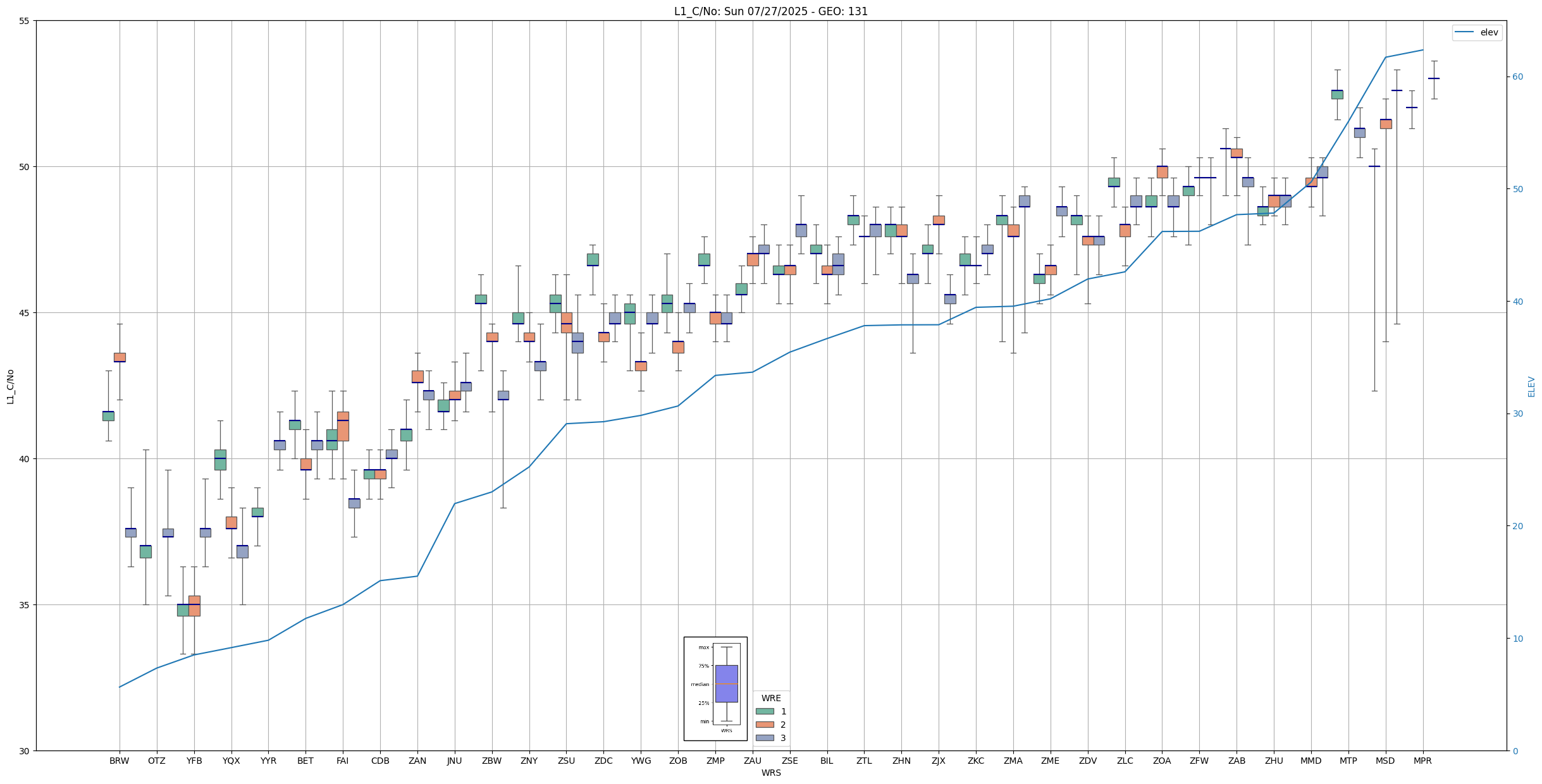Viewport: 1542px width, 784px height.
Task: Click the BRW station tick label
Action: point(119,761)
